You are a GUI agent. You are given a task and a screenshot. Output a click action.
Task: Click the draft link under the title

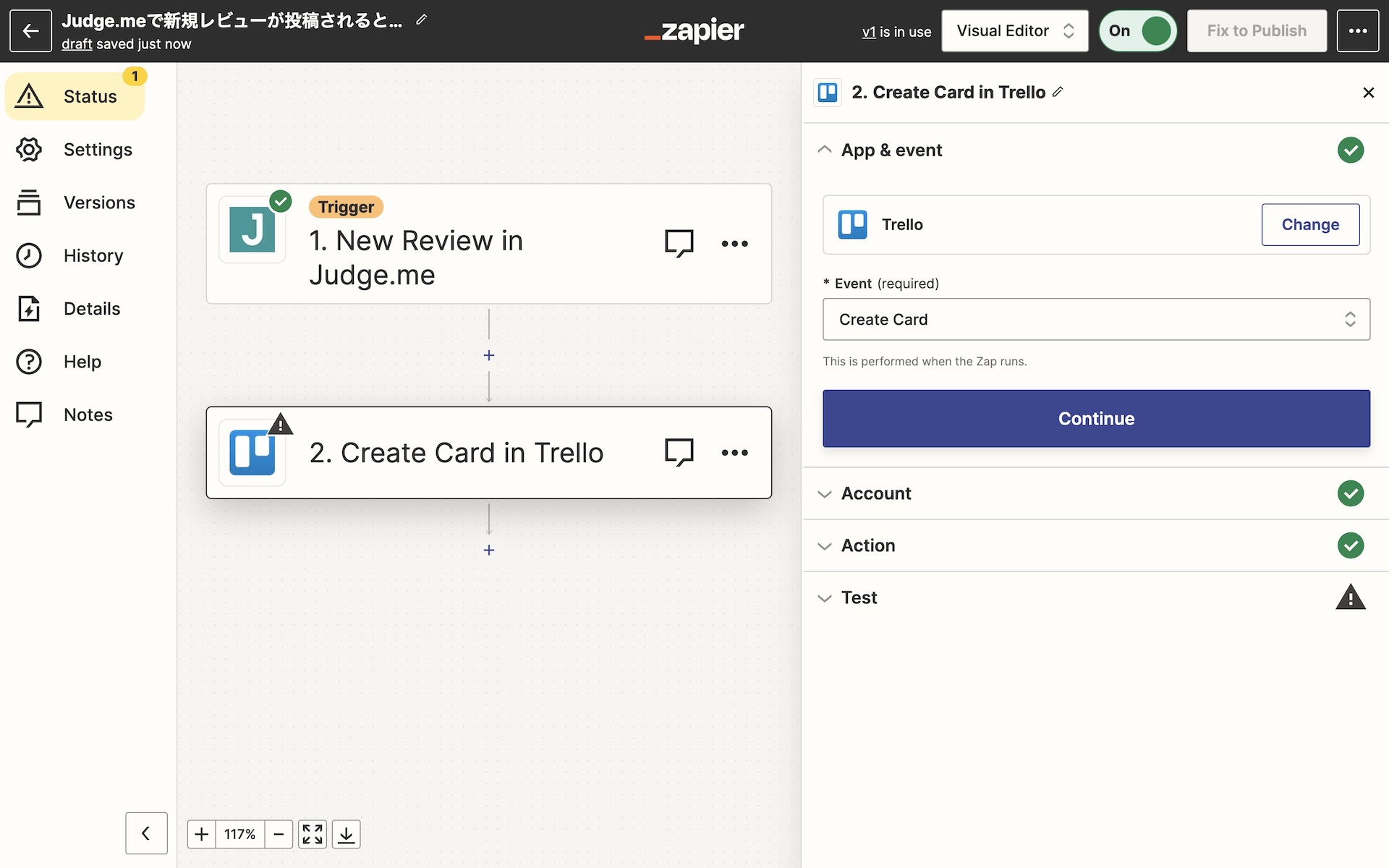coord(77,44)
